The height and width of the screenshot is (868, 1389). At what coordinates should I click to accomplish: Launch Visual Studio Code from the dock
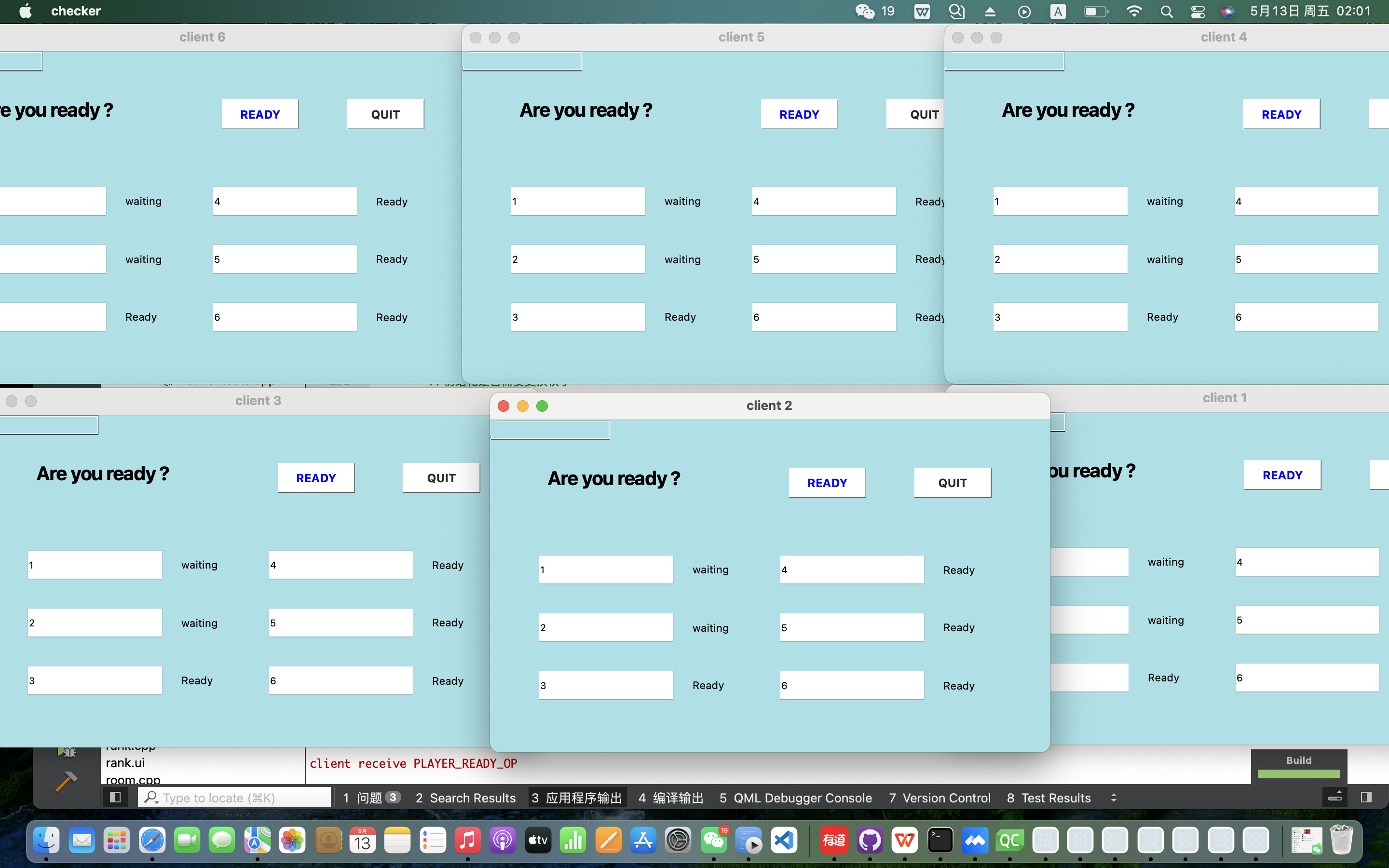(784, 841)
